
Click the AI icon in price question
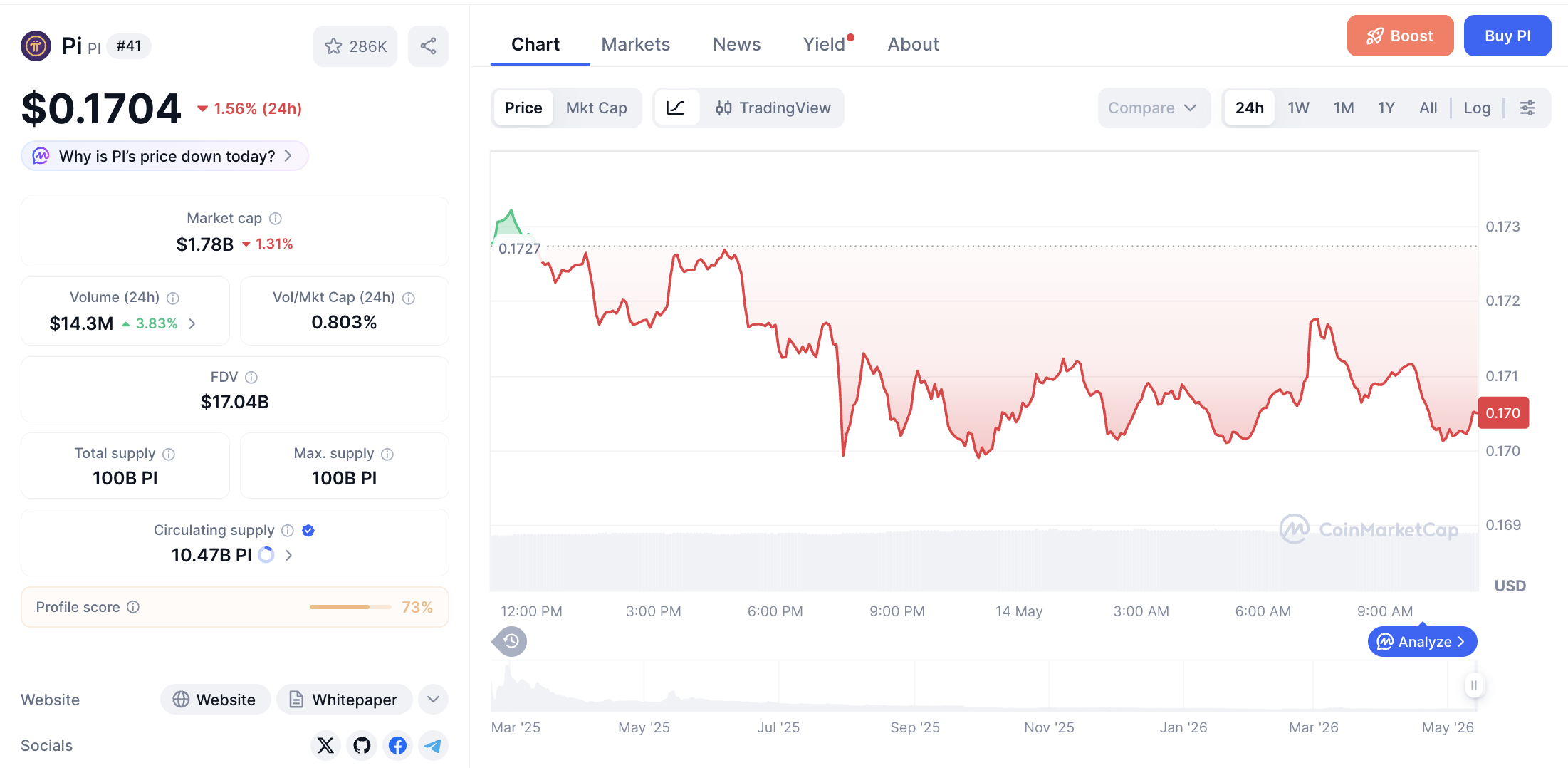click(x=41, y=155)
